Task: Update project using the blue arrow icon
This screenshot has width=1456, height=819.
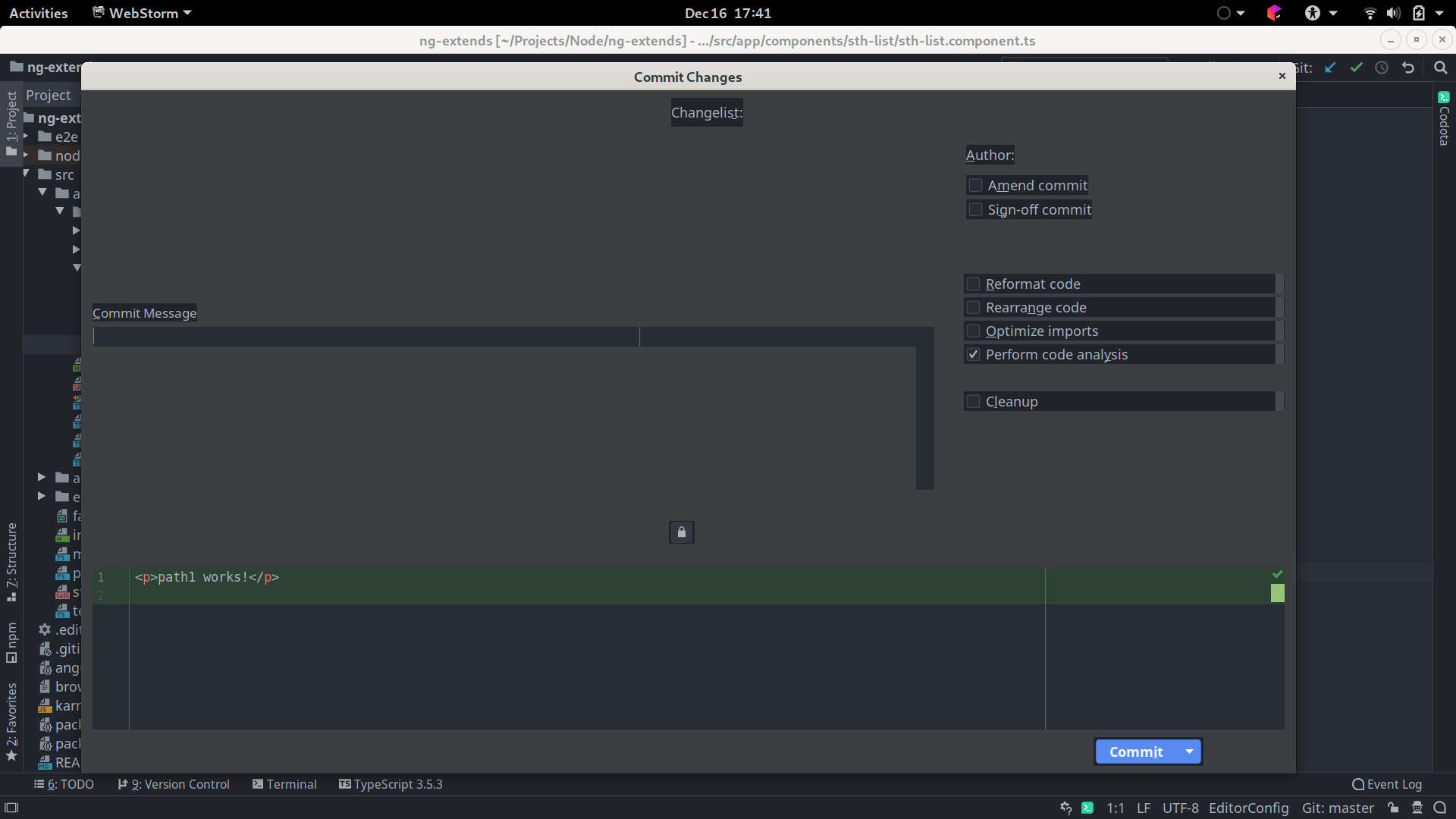Action: (1330, 67)
